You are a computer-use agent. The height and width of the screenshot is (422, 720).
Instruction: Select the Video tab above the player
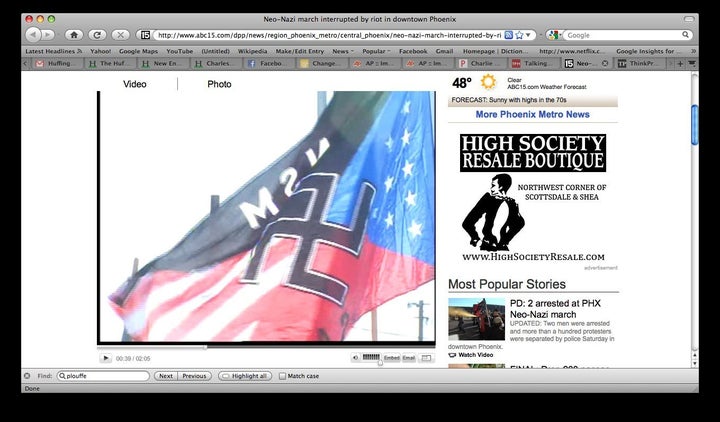(x=135, y=84)
